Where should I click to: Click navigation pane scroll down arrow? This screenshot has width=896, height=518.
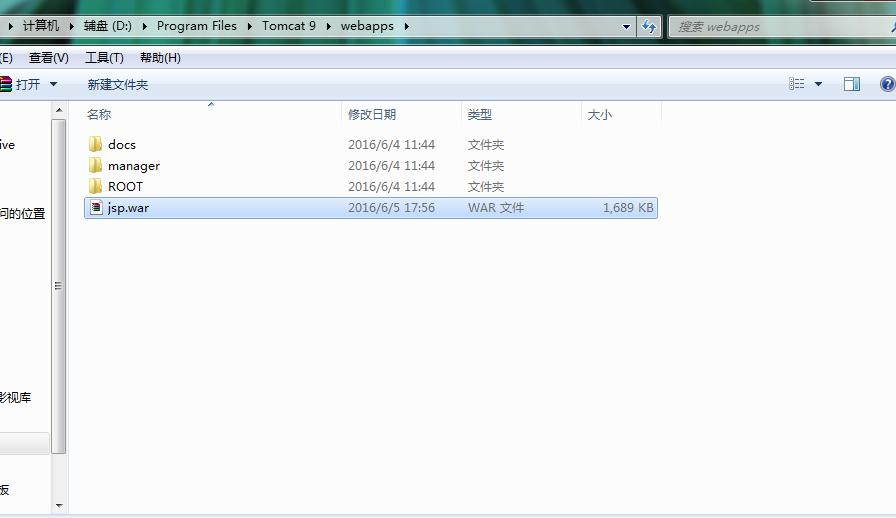(x=59, y=506)
